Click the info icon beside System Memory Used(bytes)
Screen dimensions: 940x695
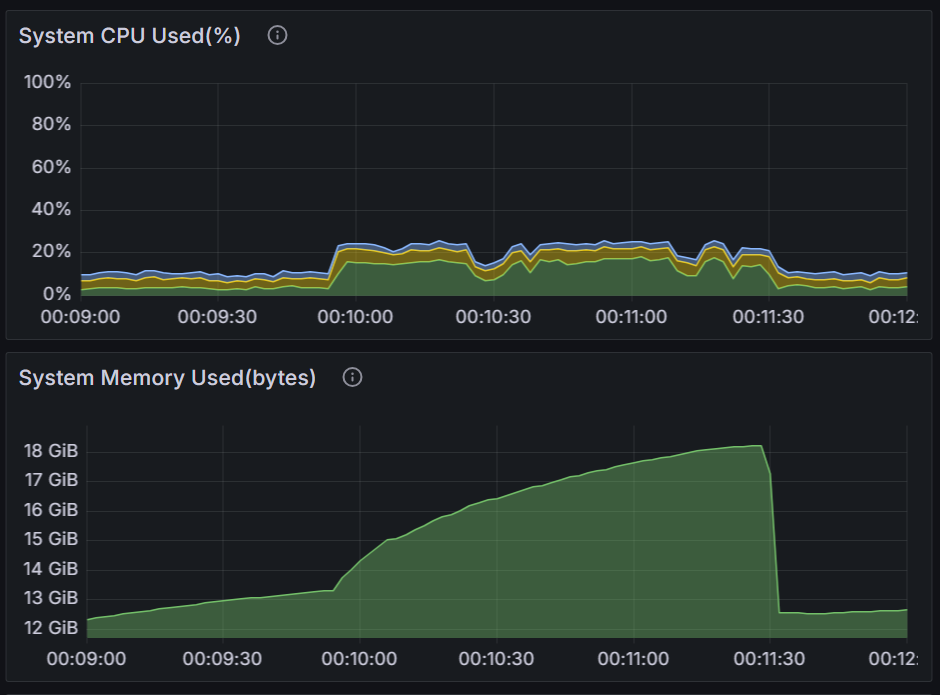point(352,377)
